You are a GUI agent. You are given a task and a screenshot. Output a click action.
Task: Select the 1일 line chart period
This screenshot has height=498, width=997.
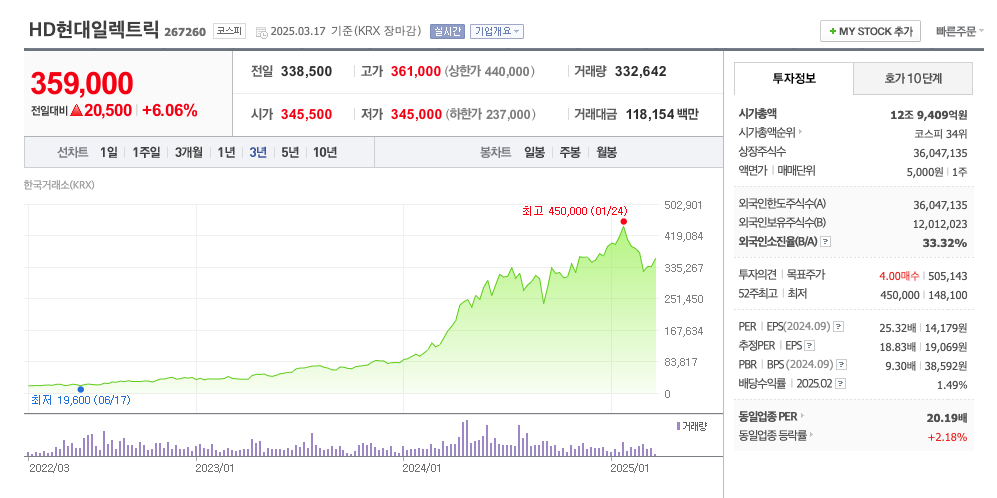[x=109, y=153]
